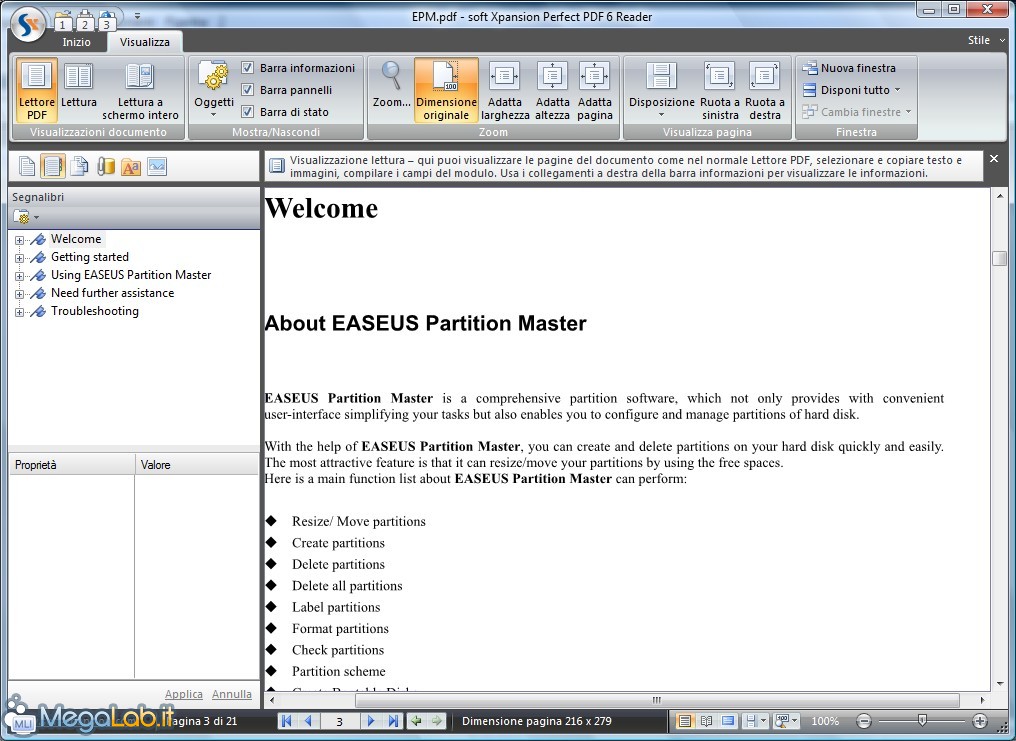The width and height of the screenshot is (1016, 741).
Task: Click the third quick-access toolbar icon
Action: click(x=107, y=21)
